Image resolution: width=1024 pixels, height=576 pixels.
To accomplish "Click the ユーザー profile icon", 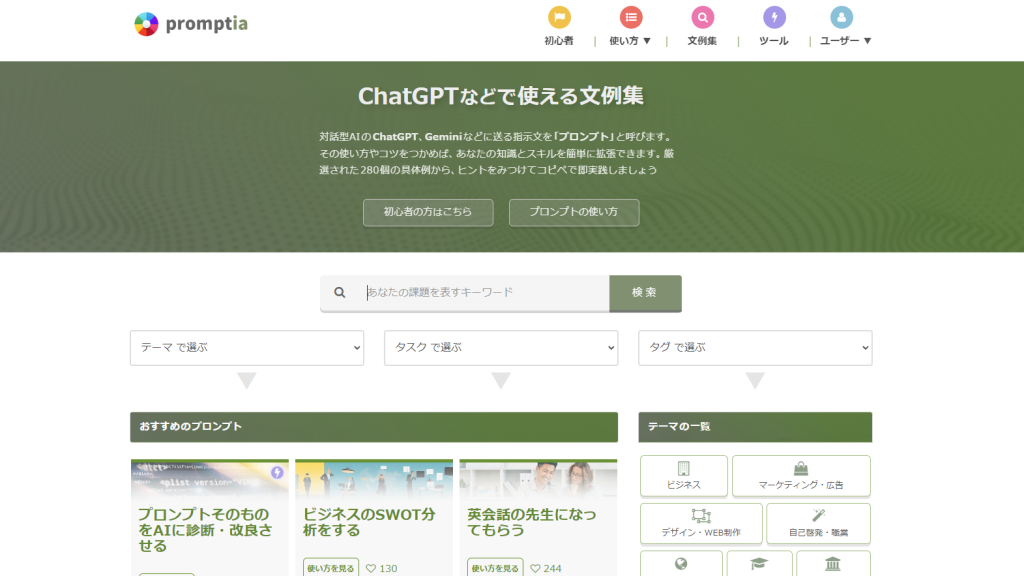I will pyautogui.click(x=842, y=17).
